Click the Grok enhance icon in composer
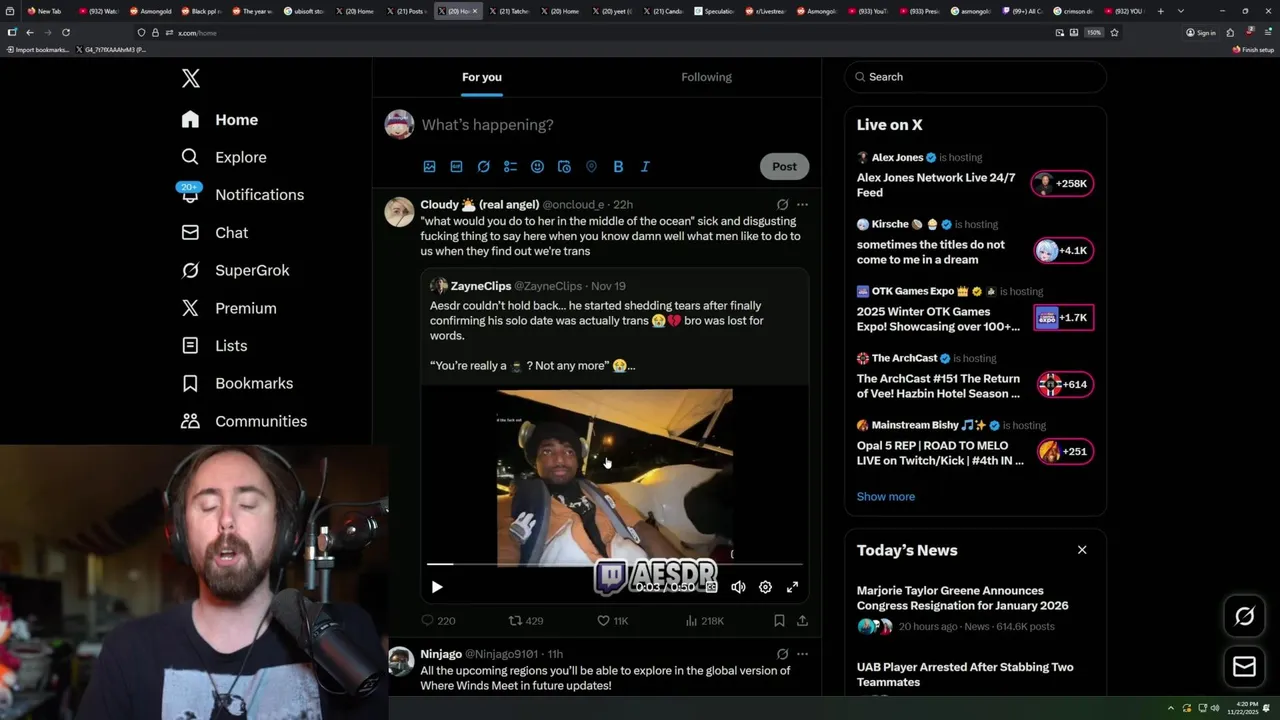 tap(484, 167)
